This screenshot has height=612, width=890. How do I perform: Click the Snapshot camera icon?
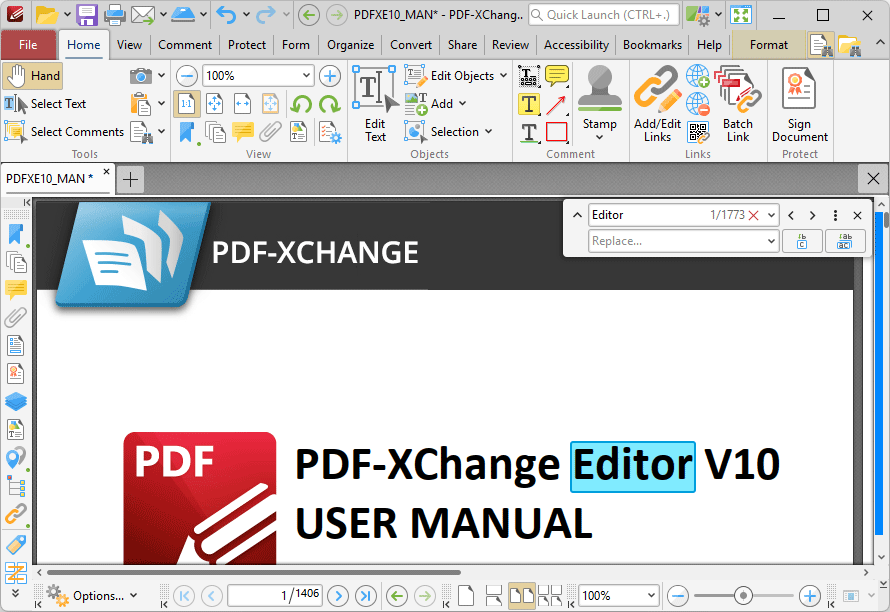140,76
